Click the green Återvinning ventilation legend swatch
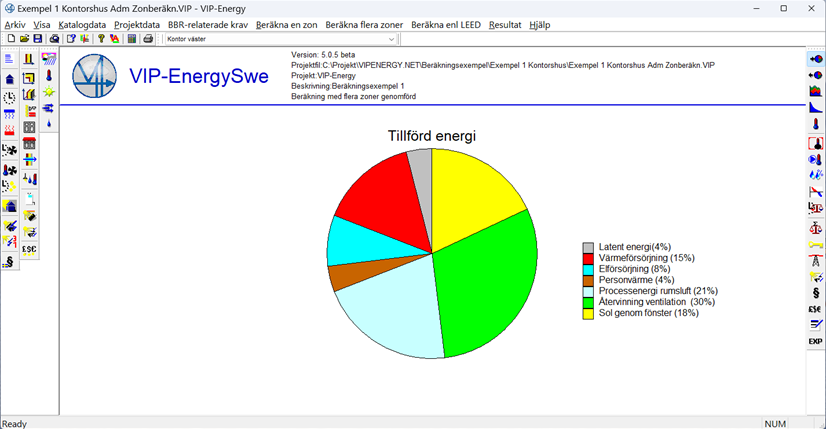The image size is (826, 429). (589, 302)
